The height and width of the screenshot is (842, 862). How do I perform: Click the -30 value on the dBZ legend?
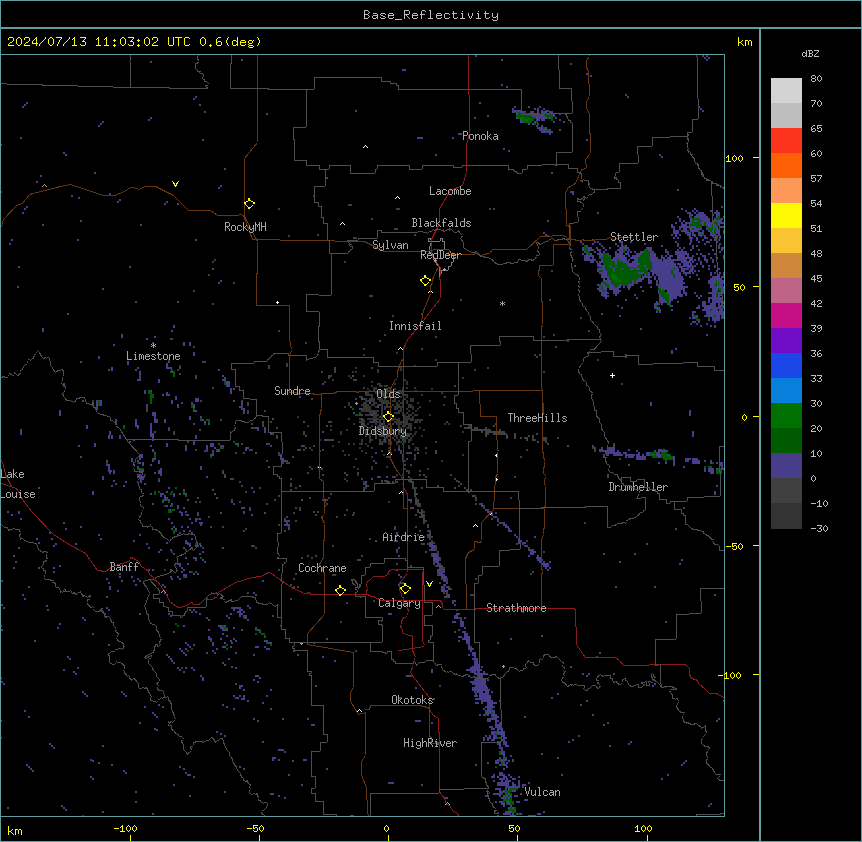pyautogui.click(x=819, y=528)
